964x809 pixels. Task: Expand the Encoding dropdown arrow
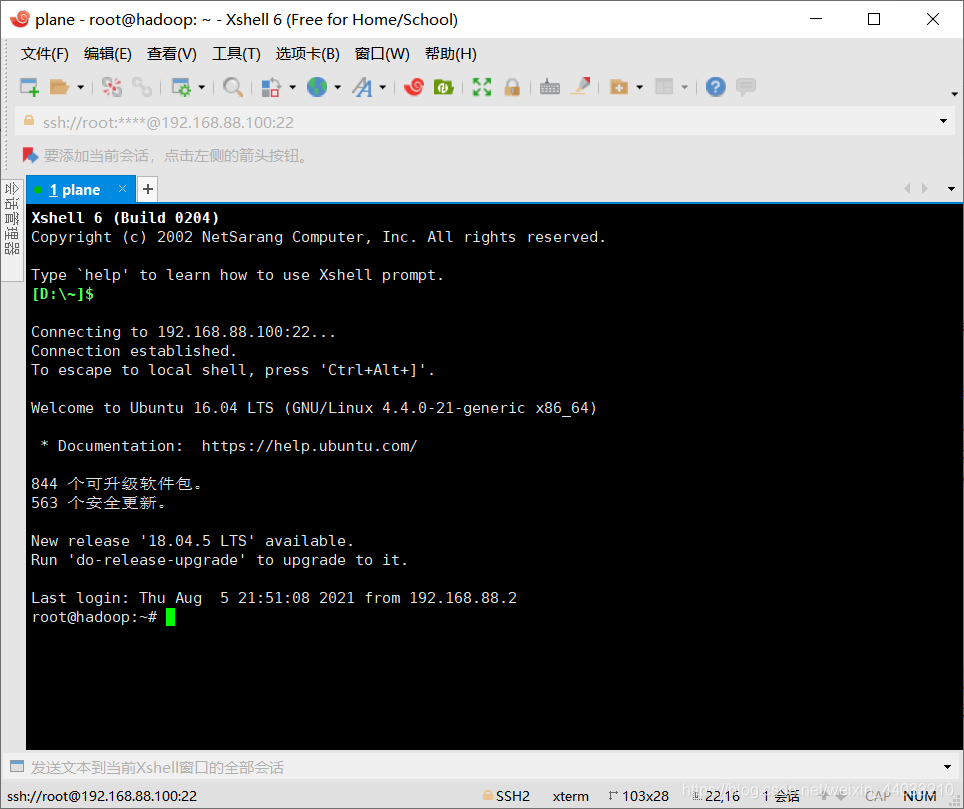[x=338, y=87]
